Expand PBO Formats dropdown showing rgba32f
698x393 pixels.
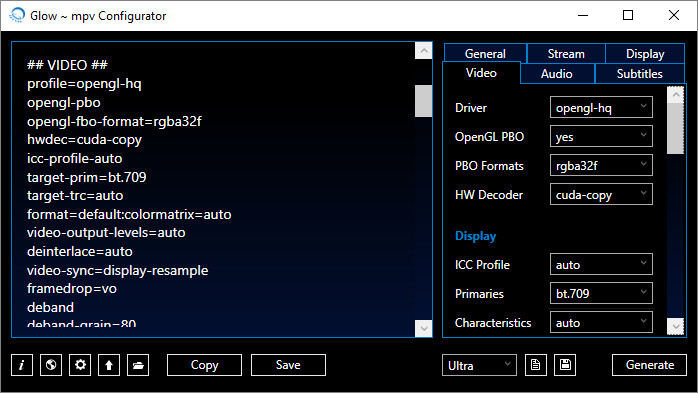coord(601,165)
